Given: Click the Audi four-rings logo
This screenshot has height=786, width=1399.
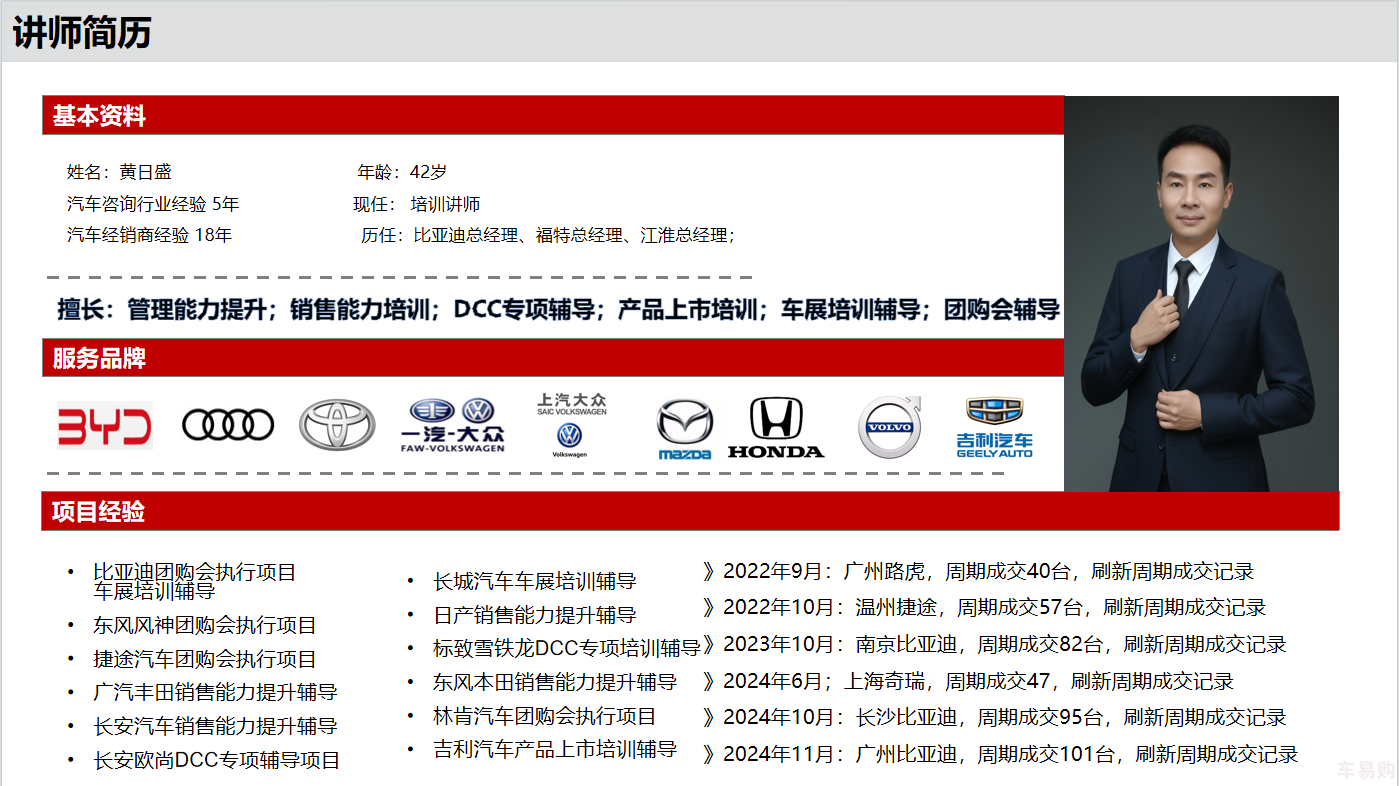Looking at the screenshot, I should pyautogui.click(x=228, y=425).
